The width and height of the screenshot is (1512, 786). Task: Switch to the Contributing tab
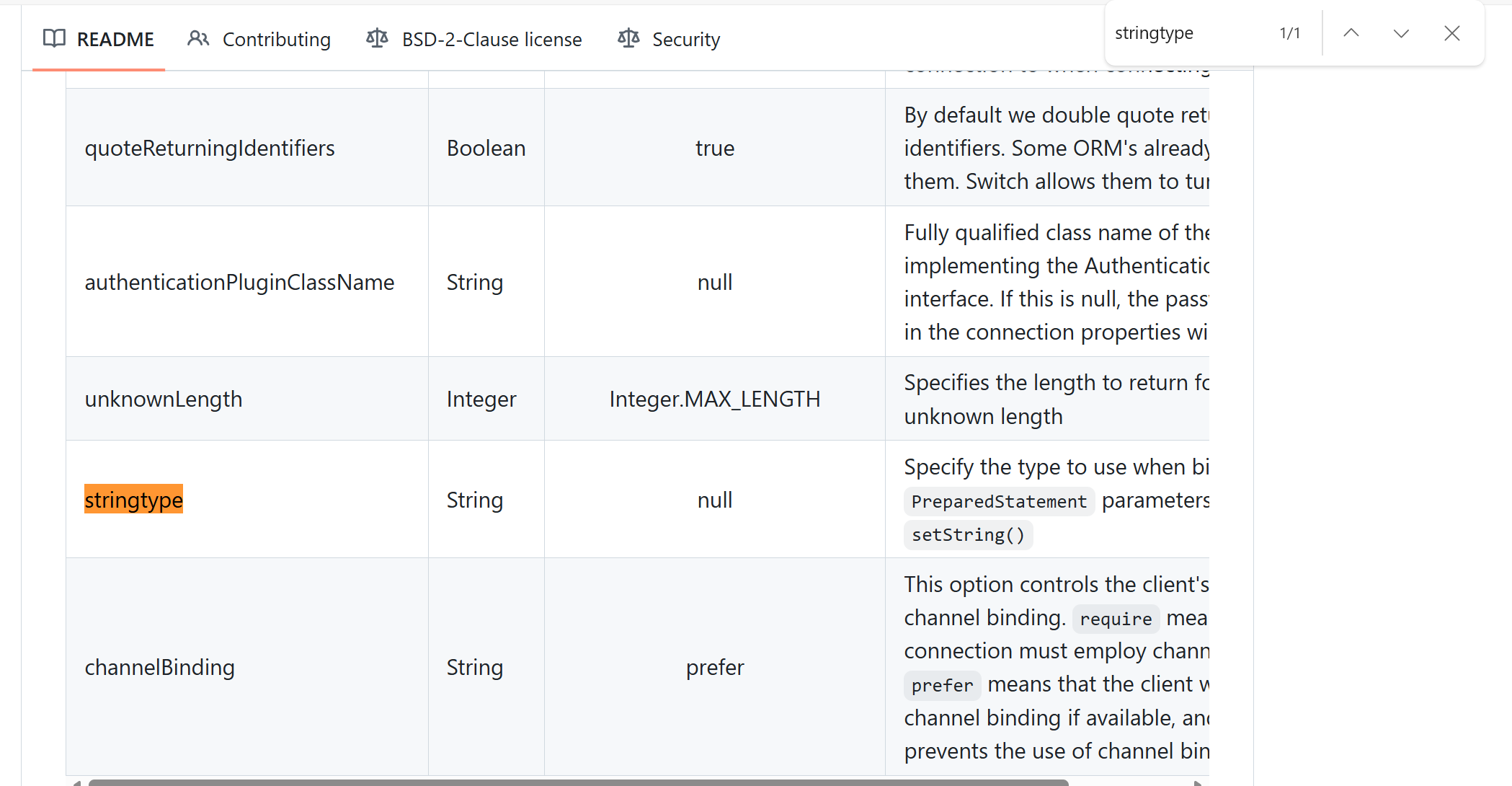click(x=259, y=39)
